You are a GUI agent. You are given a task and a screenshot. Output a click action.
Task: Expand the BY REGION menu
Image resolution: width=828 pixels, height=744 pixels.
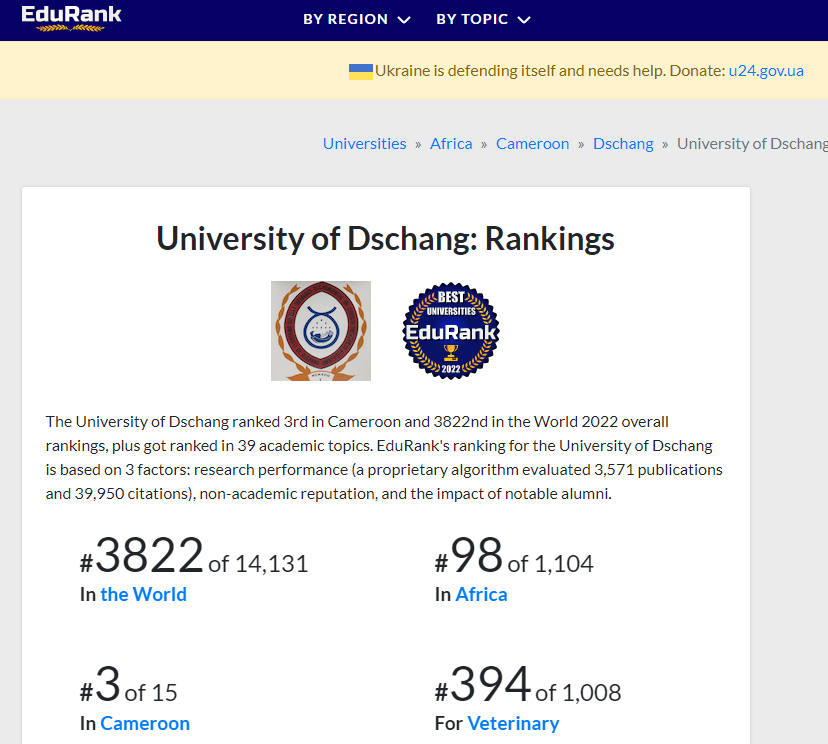[x=357, y=20]
